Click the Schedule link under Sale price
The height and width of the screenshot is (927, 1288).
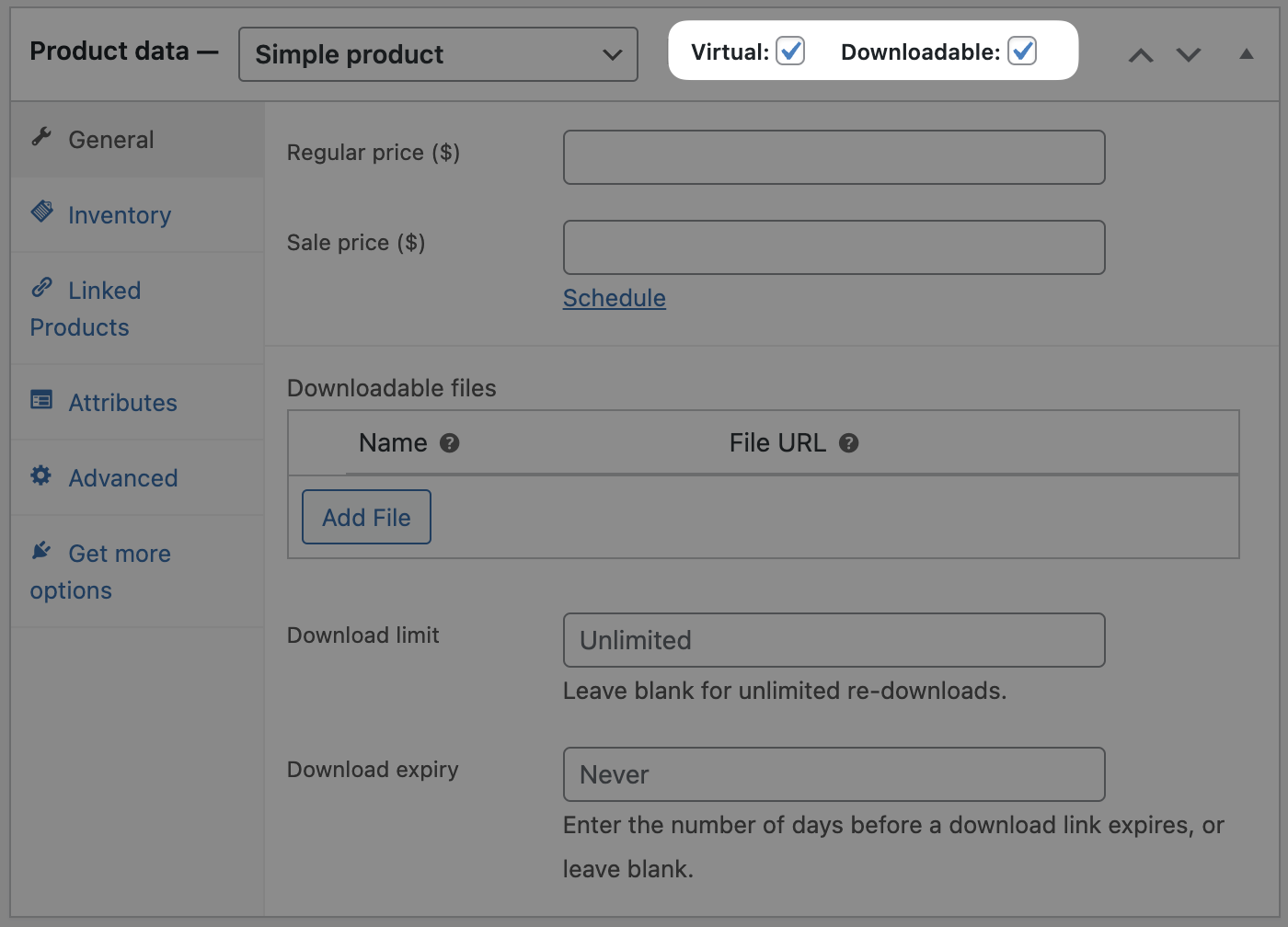(x=615, y=298)
